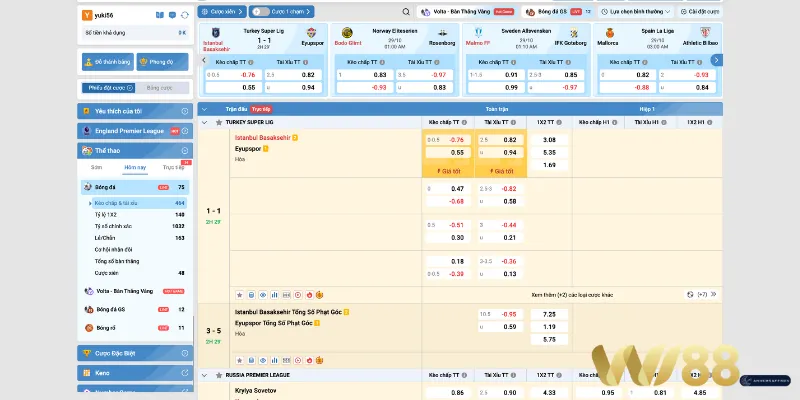Open the Lựa chọn bình thường dropdown
Image resolution: width=800 pixels, height=400 pixels.
coord(707,13)
